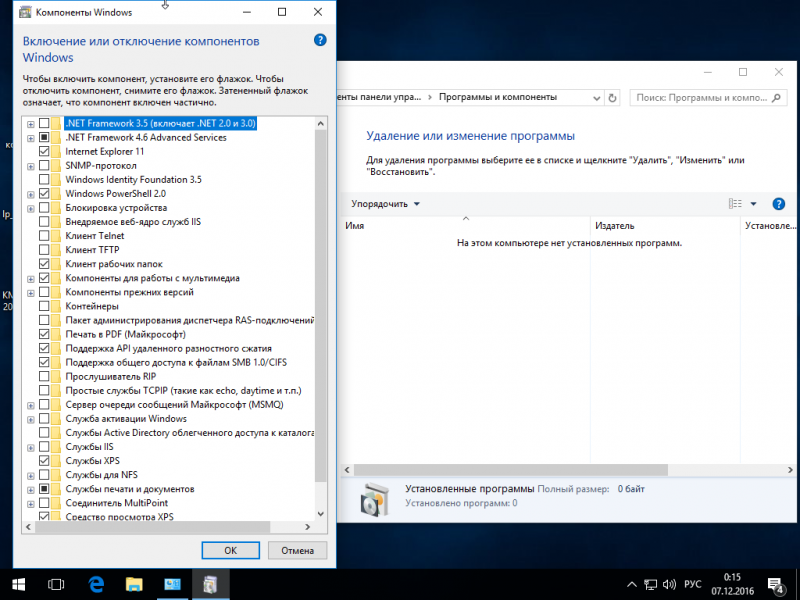Enable the Контейнеры checkbox
This screenshot has width=800, height=600.
[44, 306]
